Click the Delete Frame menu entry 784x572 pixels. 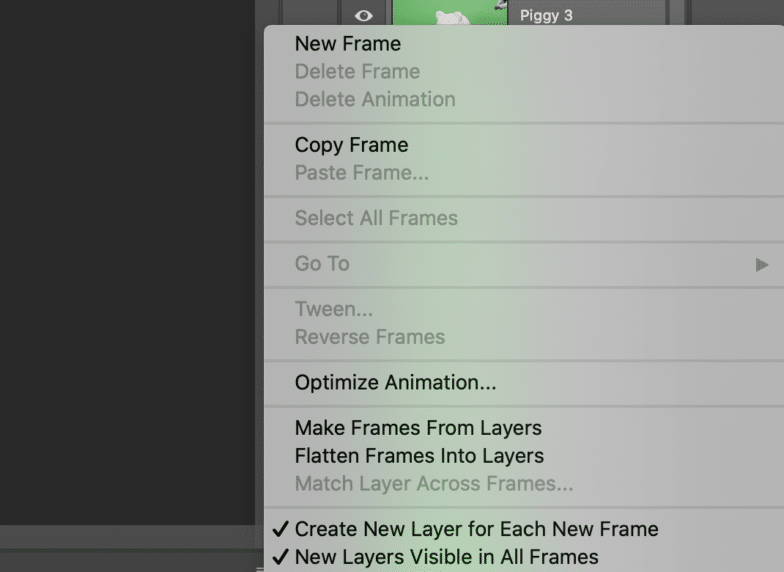357,72
